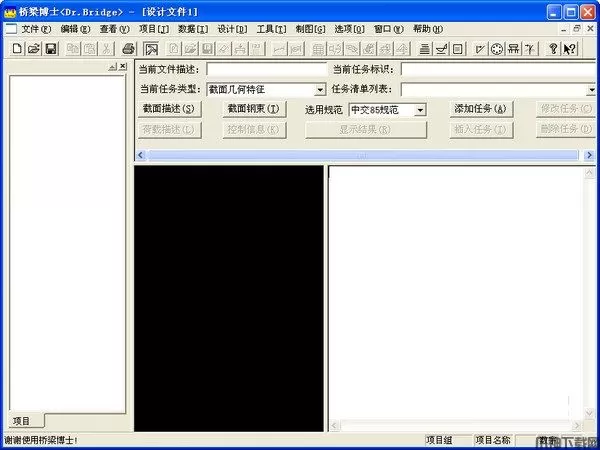This screenshot has width=600, height=450.
Task: Pin the left project panel
Action: tap(112, 67)
